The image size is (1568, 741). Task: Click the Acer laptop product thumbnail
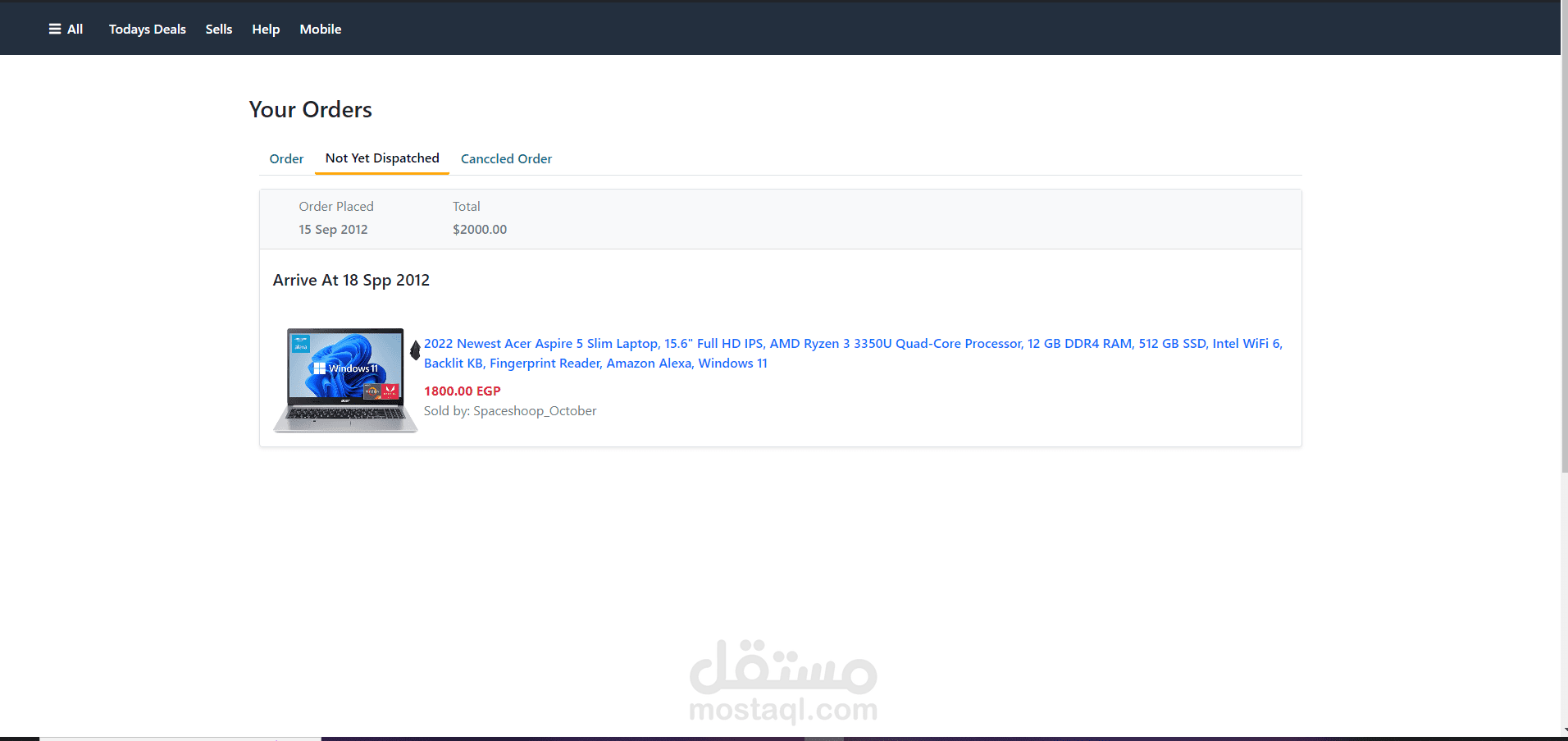coord(345,380)
